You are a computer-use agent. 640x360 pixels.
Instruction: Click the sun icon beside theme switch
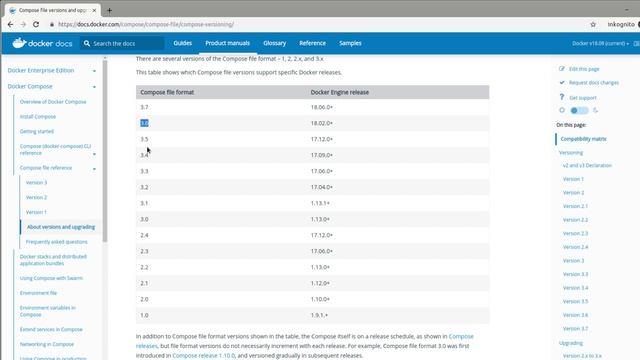point(562,110)
